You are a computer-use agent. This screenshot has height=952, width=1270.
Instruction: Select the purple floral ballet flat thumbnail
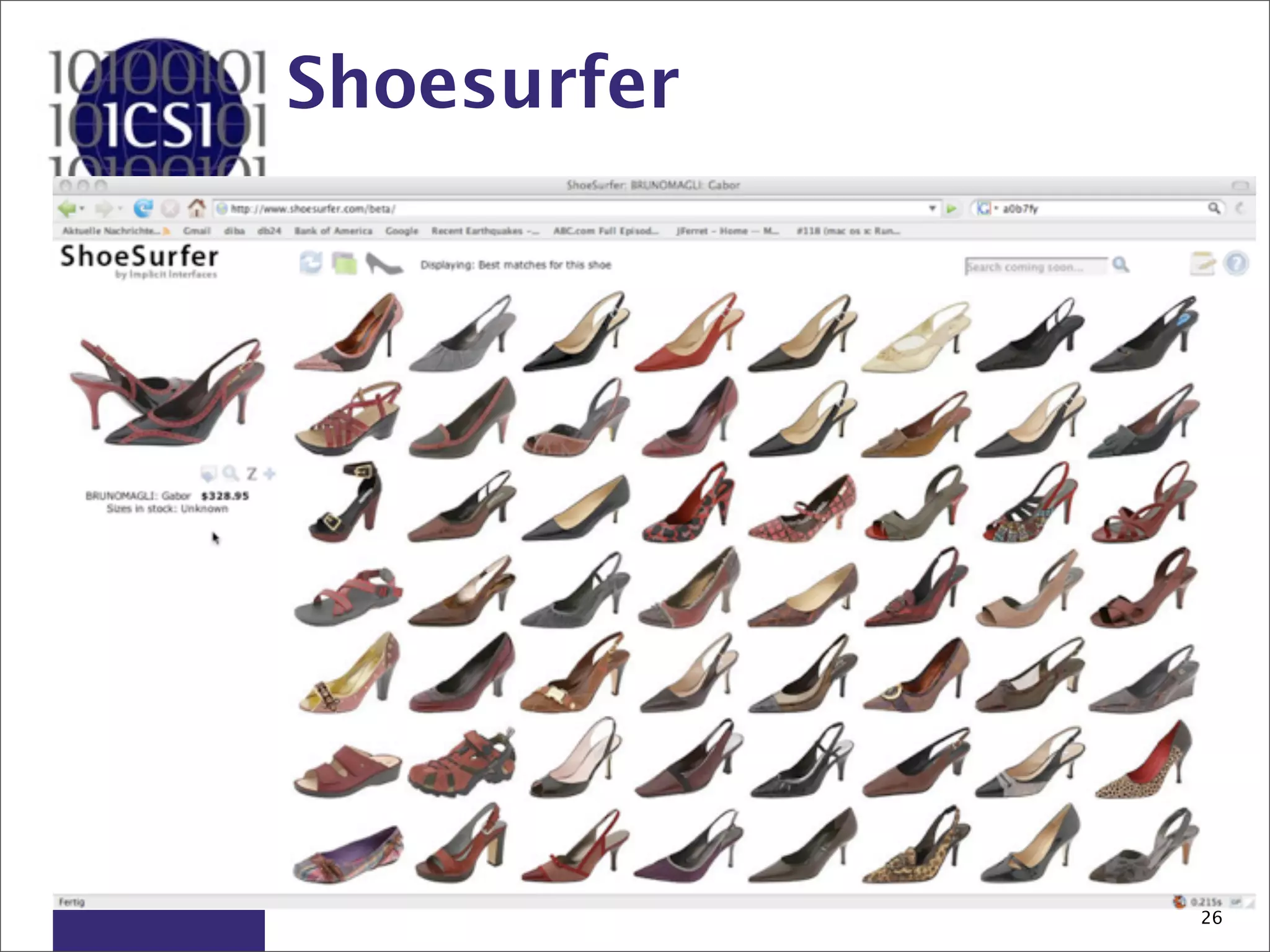coord(348,855)
